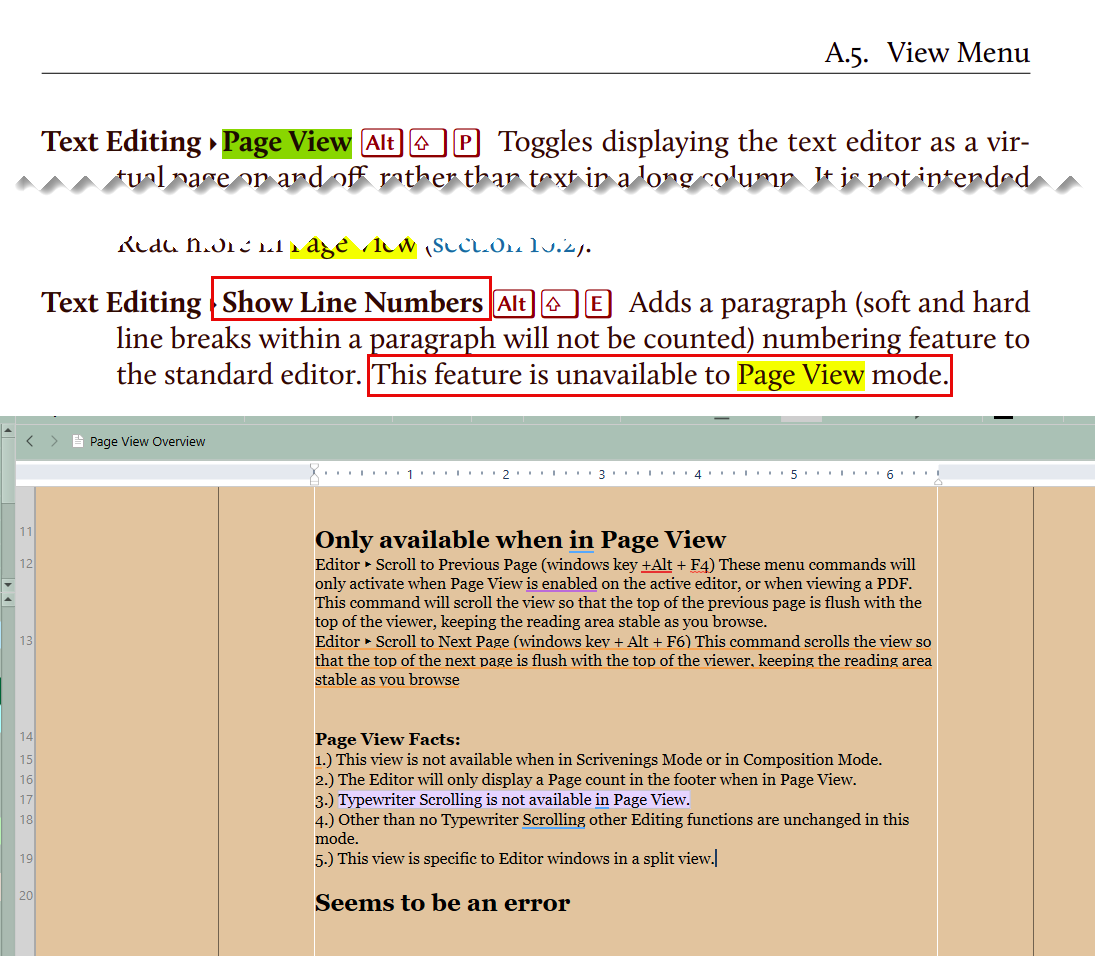The height and width of the screenshot is (956, 1095).
Task: Click the 3 inch mark on the ruler
Action: click(x=601, y=474)
